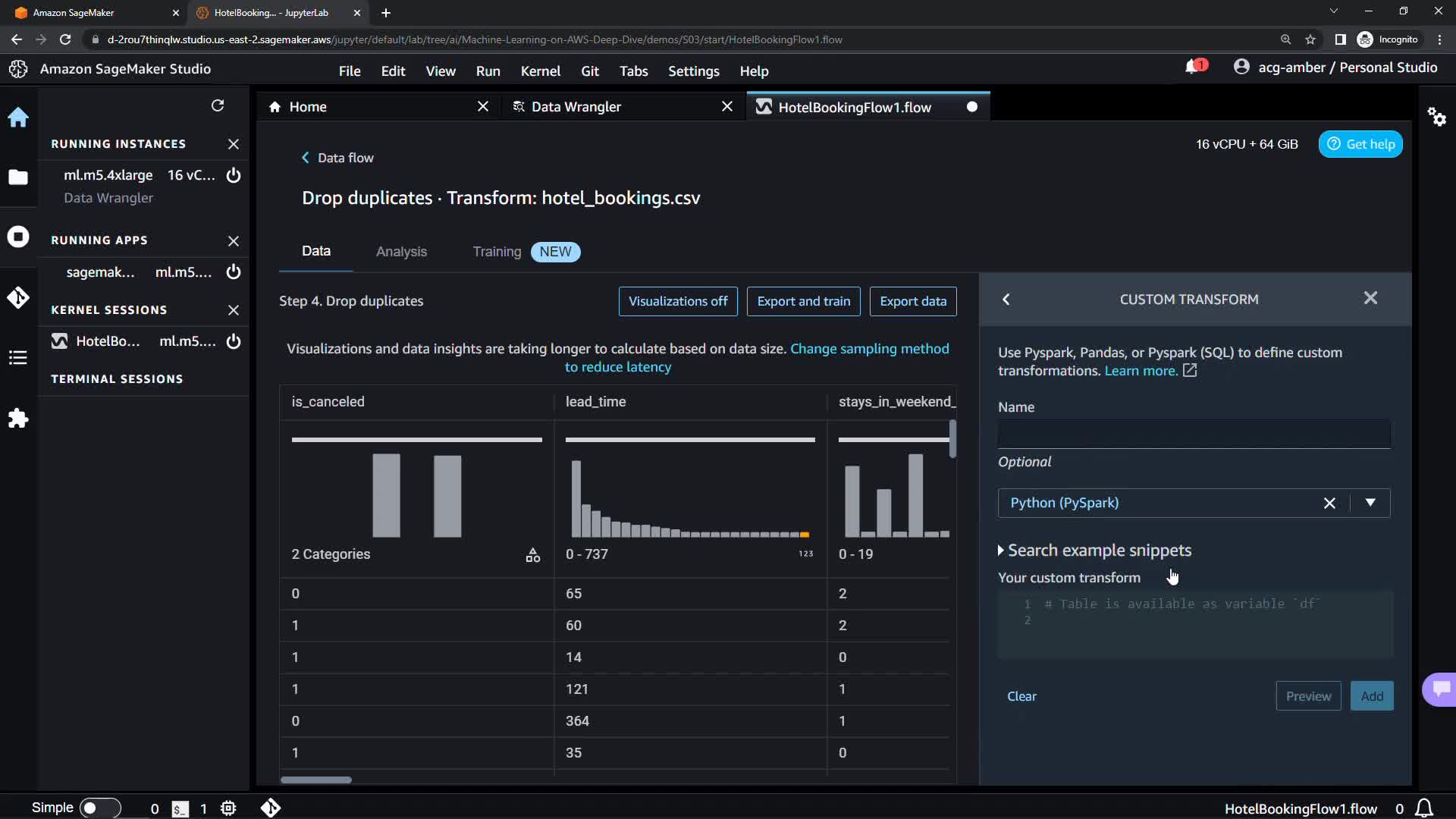Open the File Browser folder icon
Viewport: 1456px width, 819px height.
[x=18, y=177]
